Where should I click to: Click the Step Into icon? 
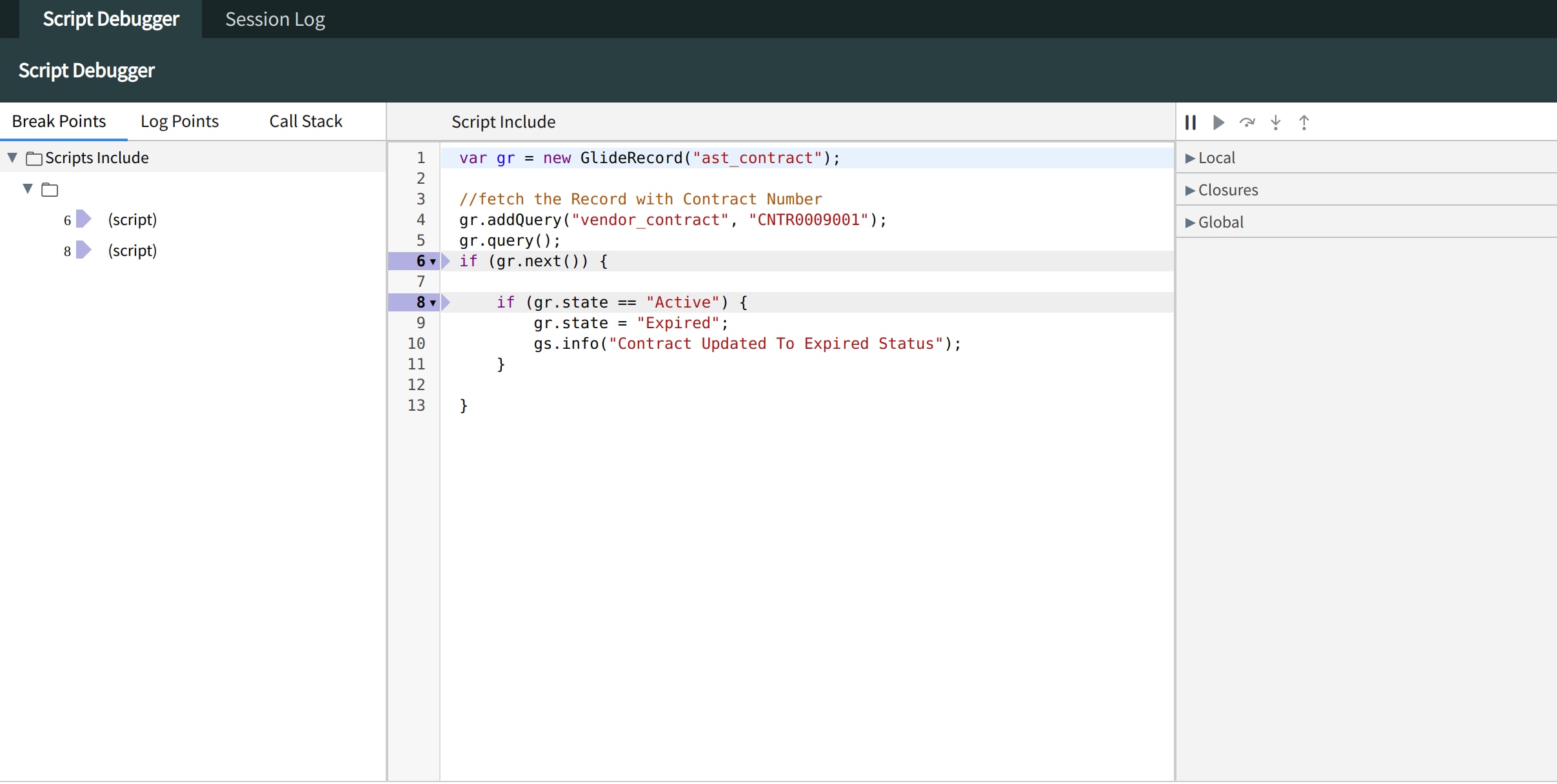coord(1275,122)
